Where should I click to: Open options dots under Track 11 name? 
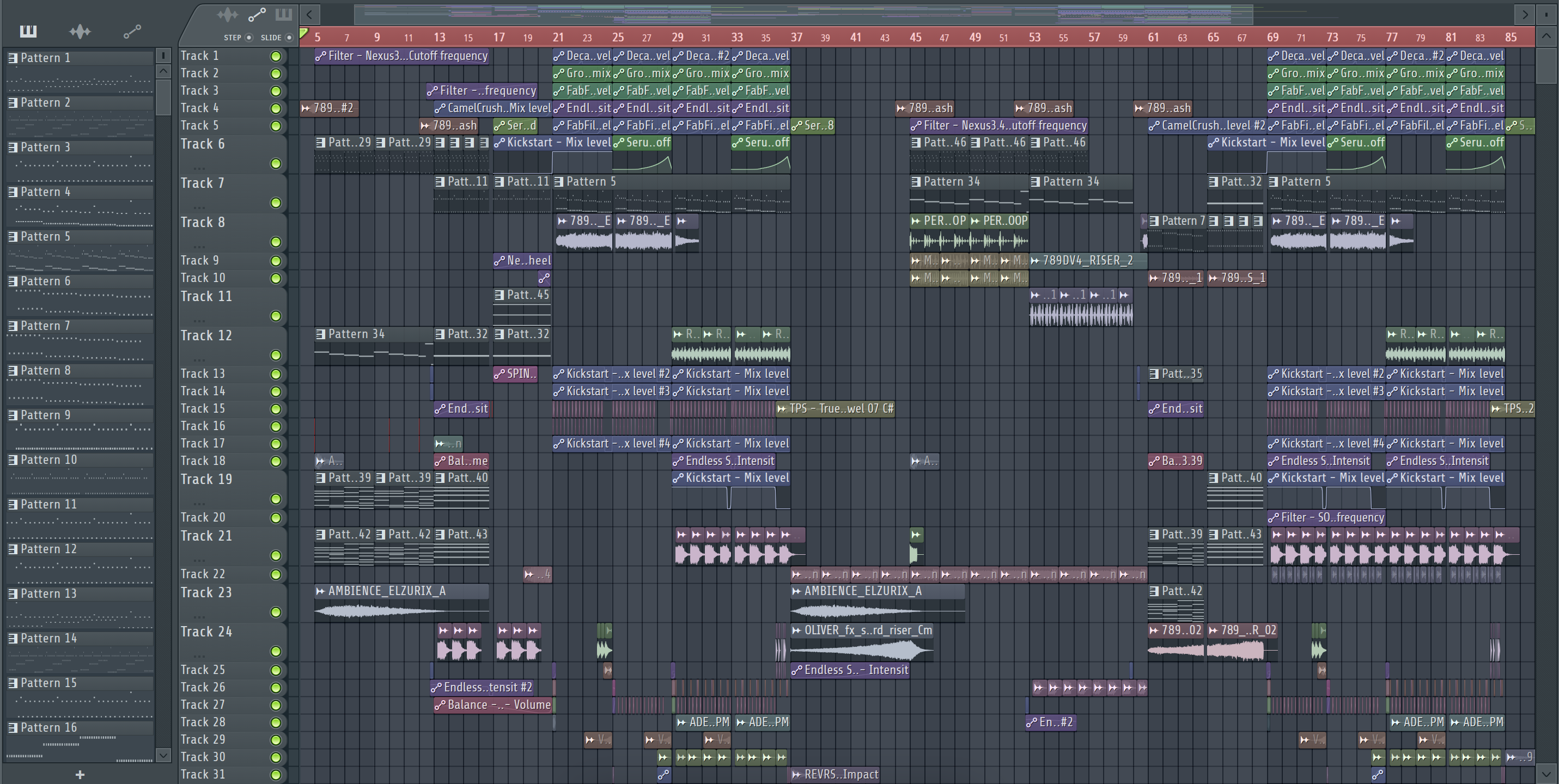click(x=199, y=321)
